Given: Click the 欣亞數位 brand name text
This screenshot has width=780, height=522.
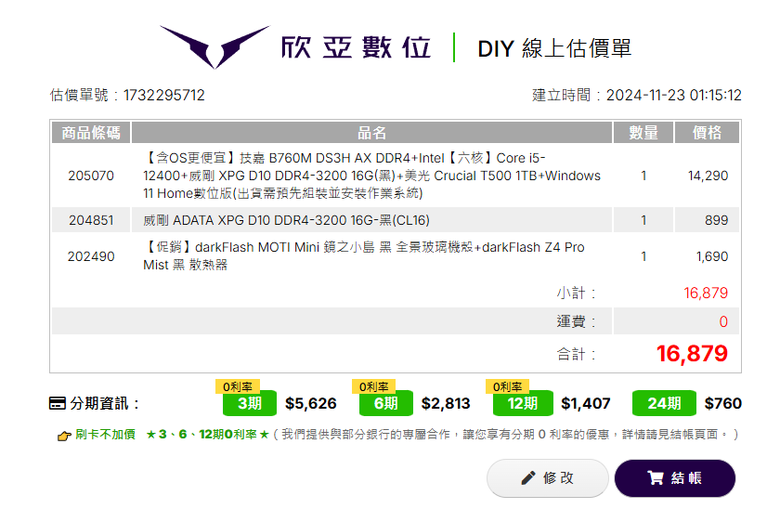Looking at the screenshot, I should pyautogui.click(x=355, y=48).
